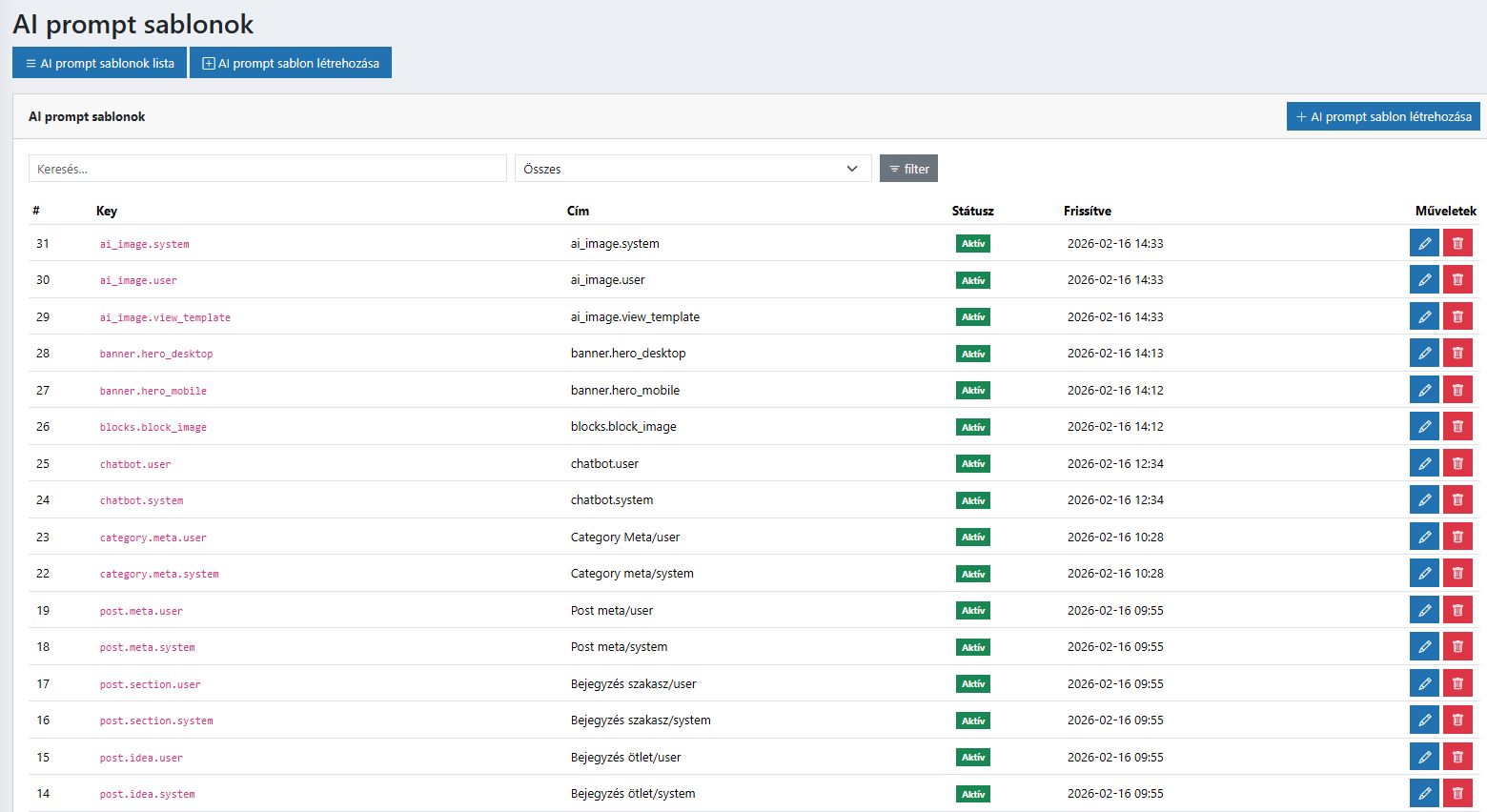
Task: Click the Aktív badge for ai_image.view_template
Action: [x=972, y=317]
